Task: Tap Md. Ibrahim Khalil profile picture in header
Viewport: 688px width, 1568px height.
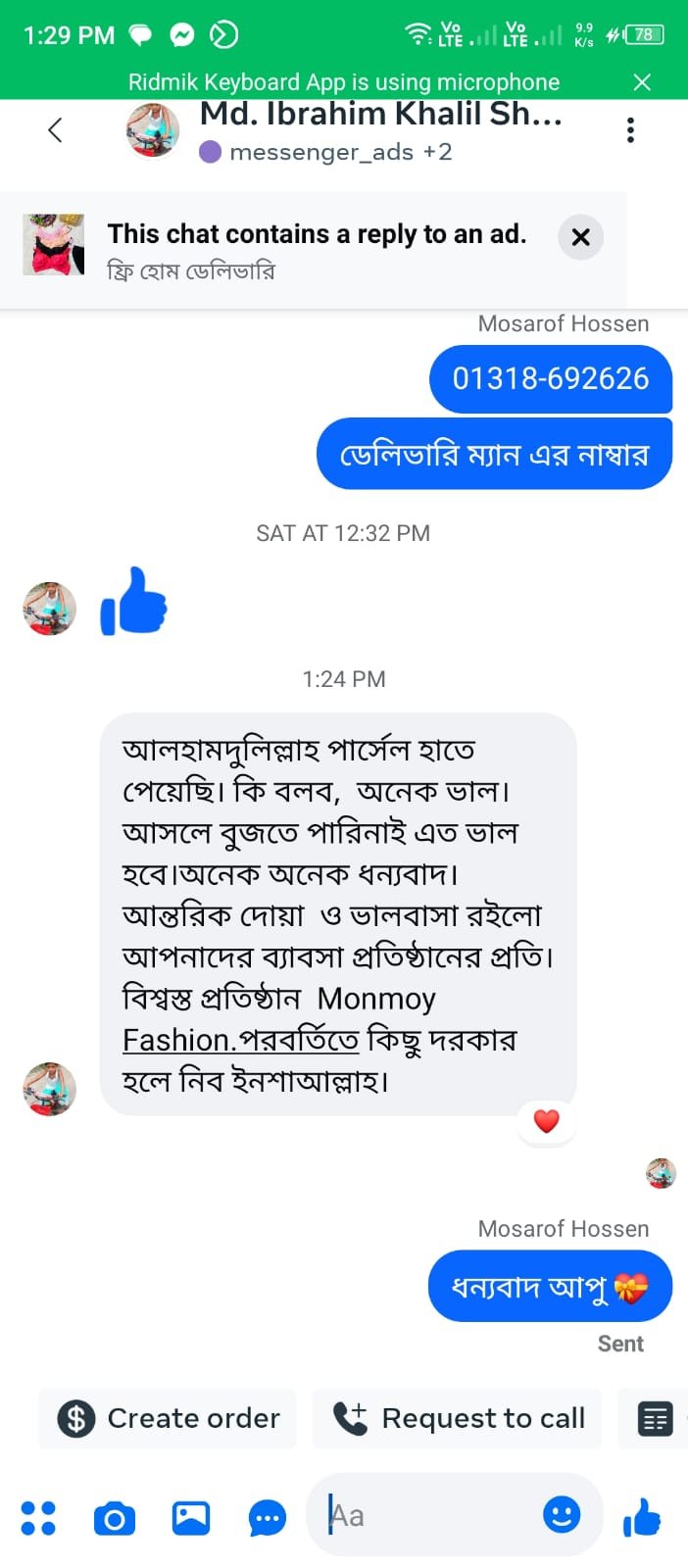Action: pos(153,130)
